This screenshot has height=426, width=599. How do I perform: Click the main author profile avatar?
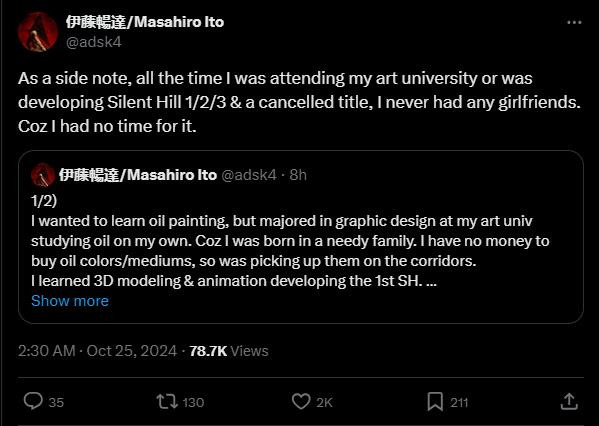click(x=38, y=32)
